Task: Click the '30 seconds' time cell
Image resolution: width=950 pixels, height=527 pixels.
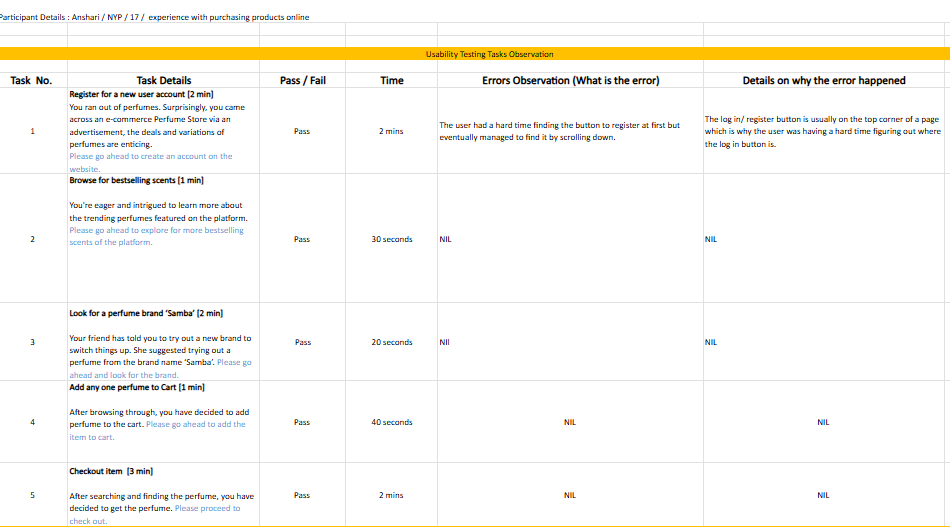Action: pos(391,240)
